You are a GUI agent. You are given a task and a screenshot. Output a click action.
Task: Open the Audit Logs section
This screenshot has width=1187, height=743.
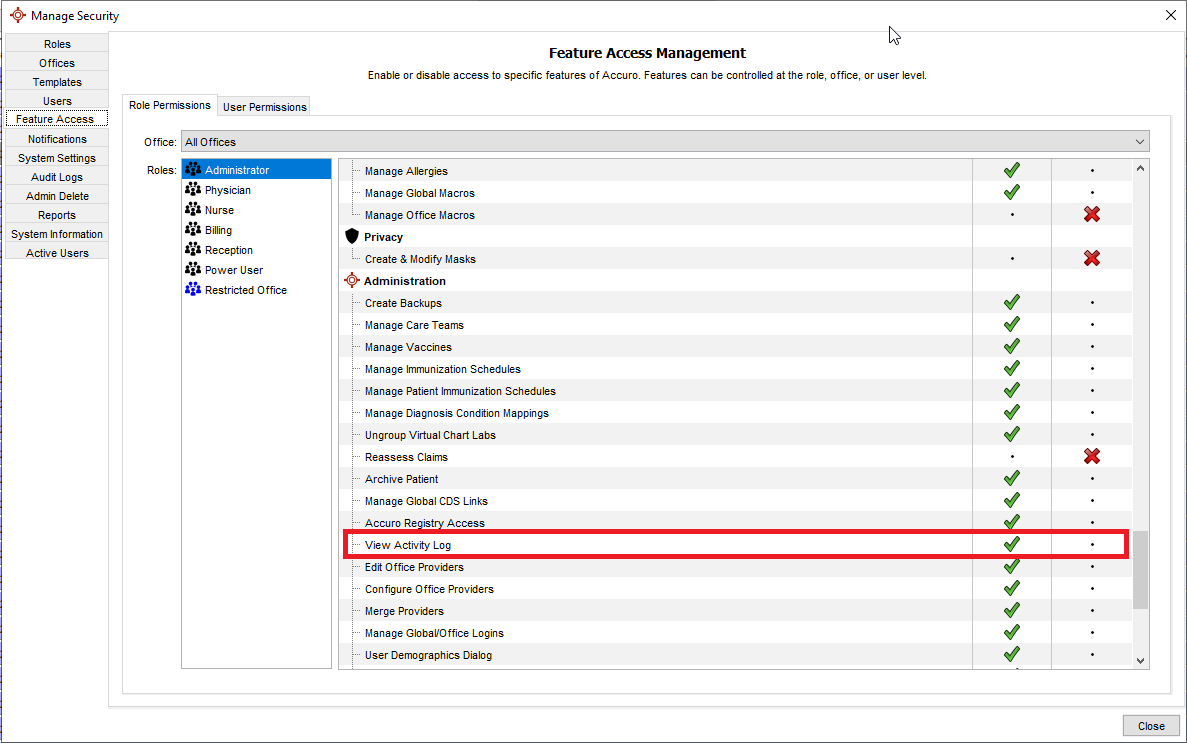[x=57, y=177]
